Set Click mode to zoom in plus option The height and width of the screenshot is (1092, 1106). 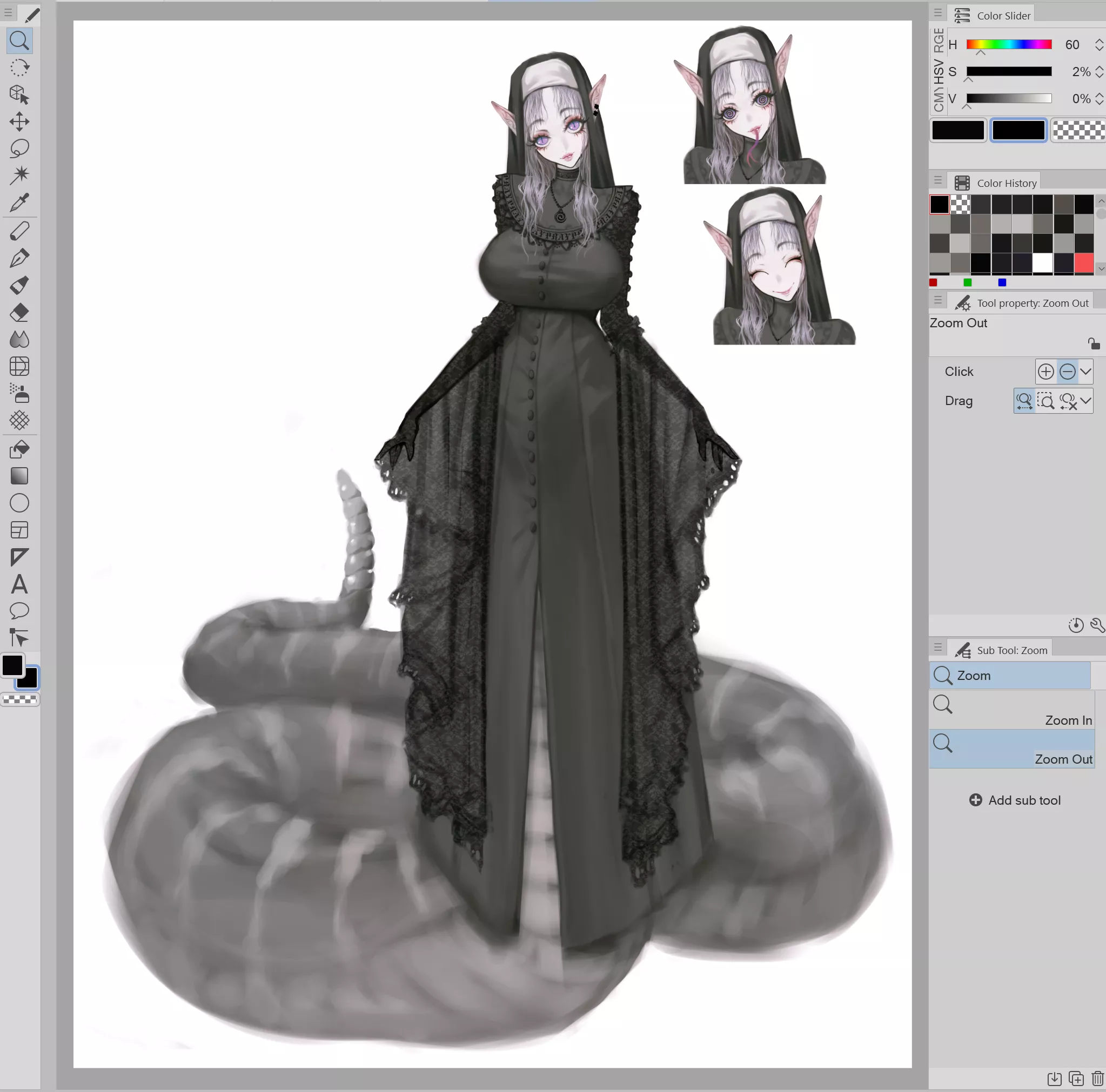coord(1045,372)
